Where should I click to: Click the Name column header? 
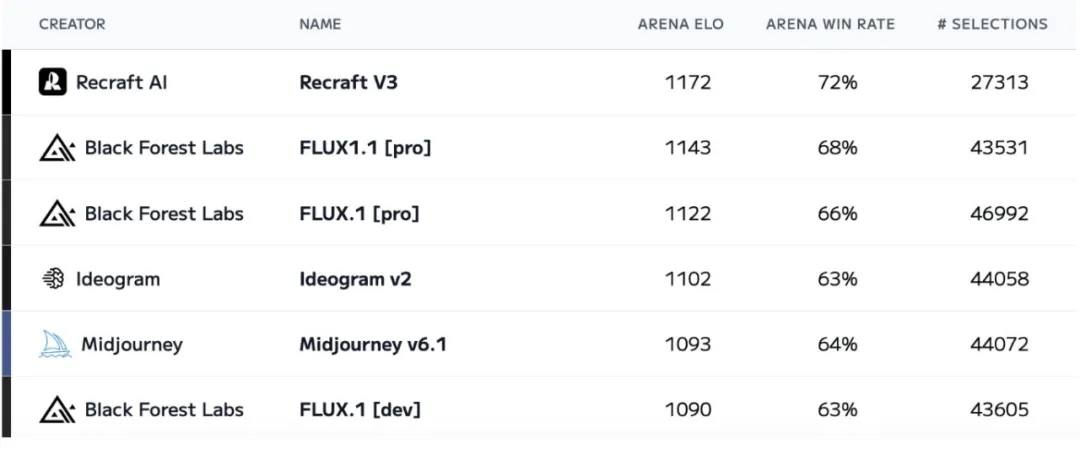[320, 24]
